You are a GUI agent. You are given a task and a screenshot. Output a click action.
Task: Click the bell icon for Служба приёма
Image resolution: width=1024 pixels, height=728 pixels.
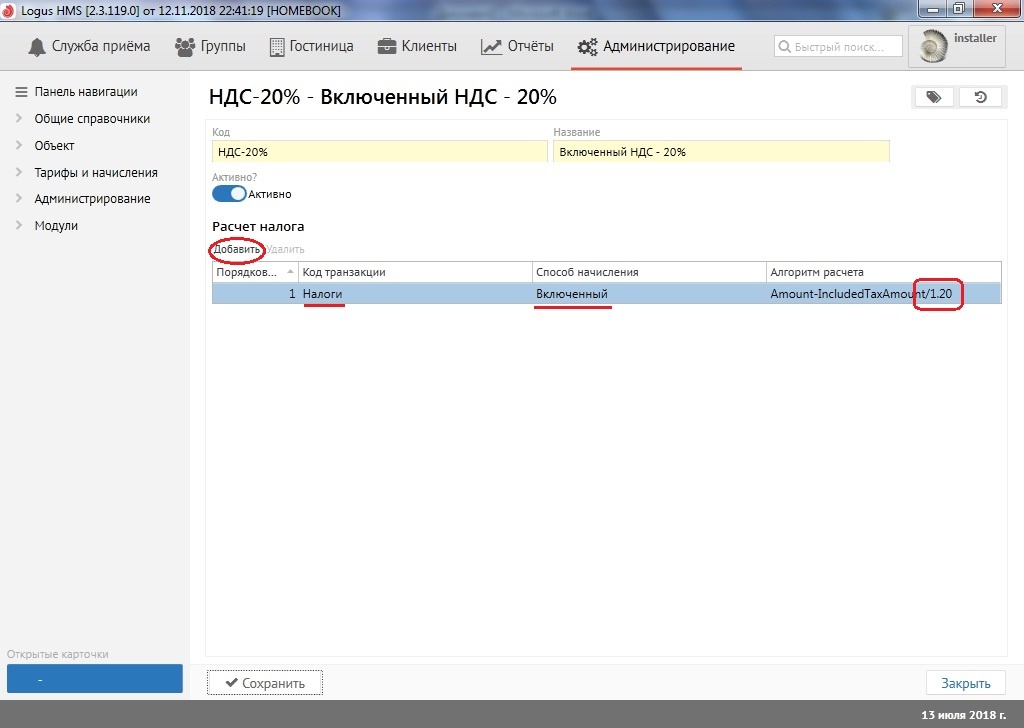pyautogui.click(x=37, y=47)
